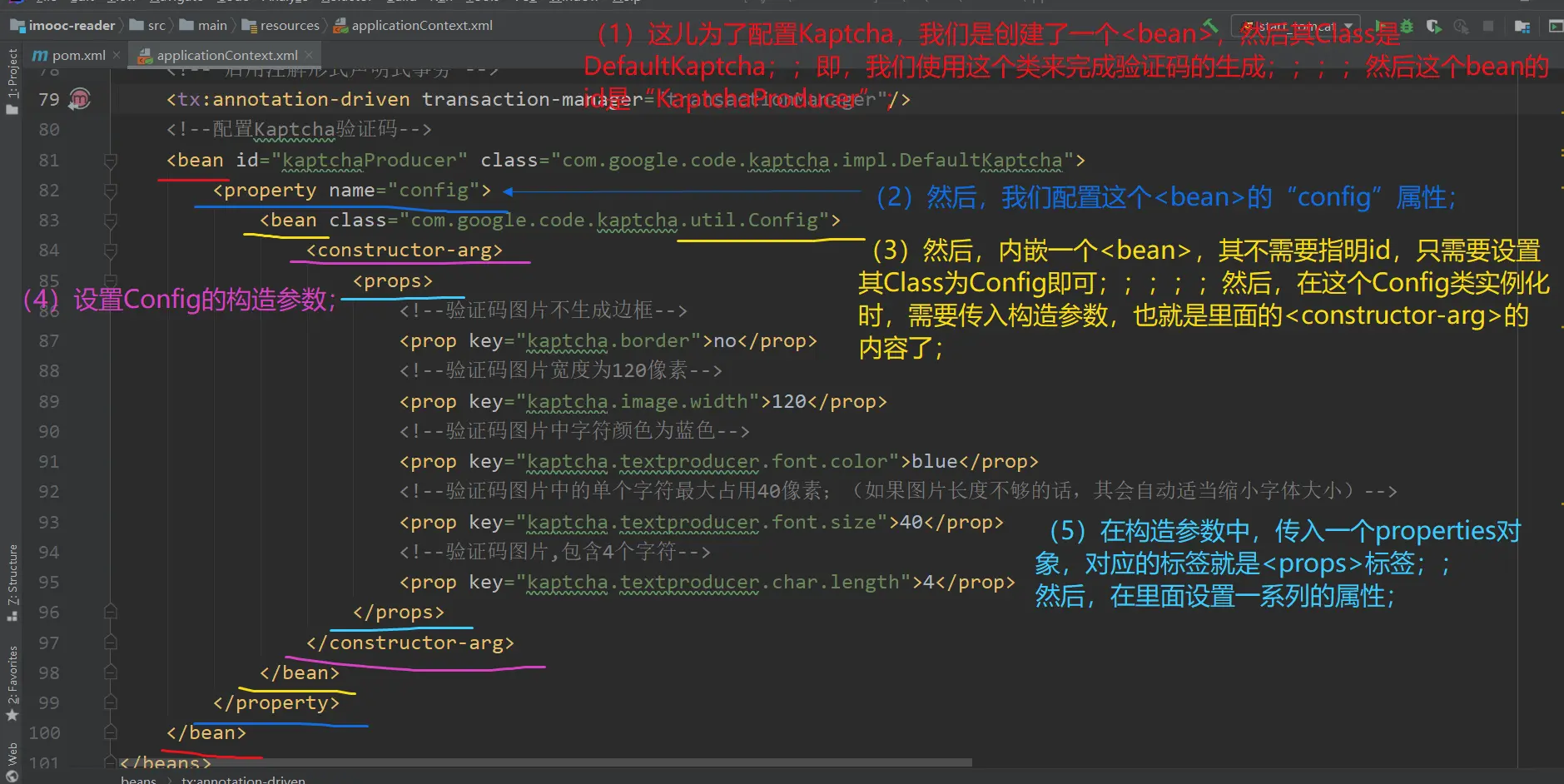
Task: Collapse the constructor-arg fold at line 84
Action: [x=110, y=251]
